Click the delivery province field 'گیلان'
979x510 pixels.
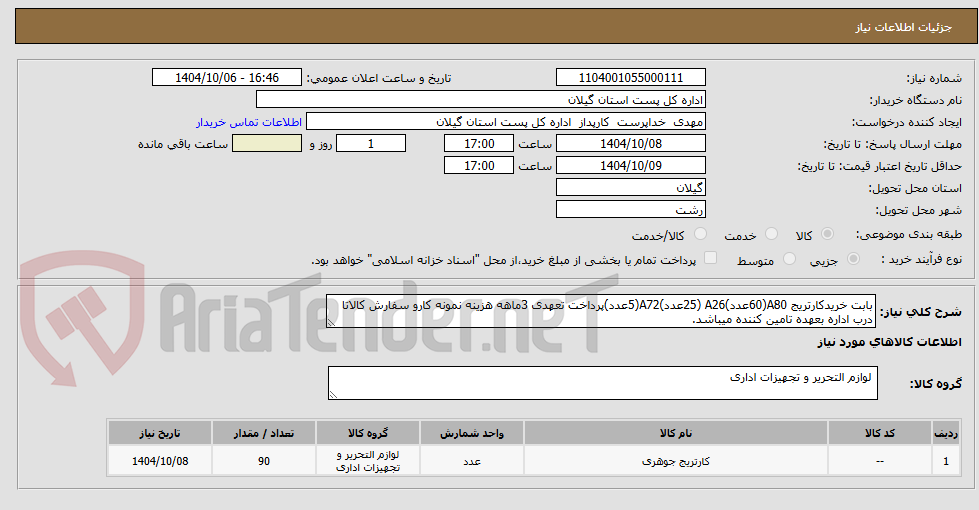631,187
